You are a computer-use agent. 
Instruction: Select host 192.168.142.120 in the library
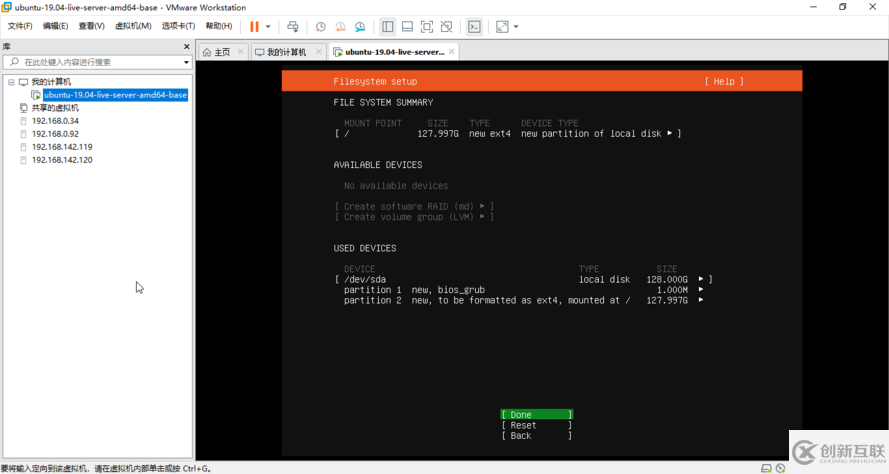[x=62, y=160]
